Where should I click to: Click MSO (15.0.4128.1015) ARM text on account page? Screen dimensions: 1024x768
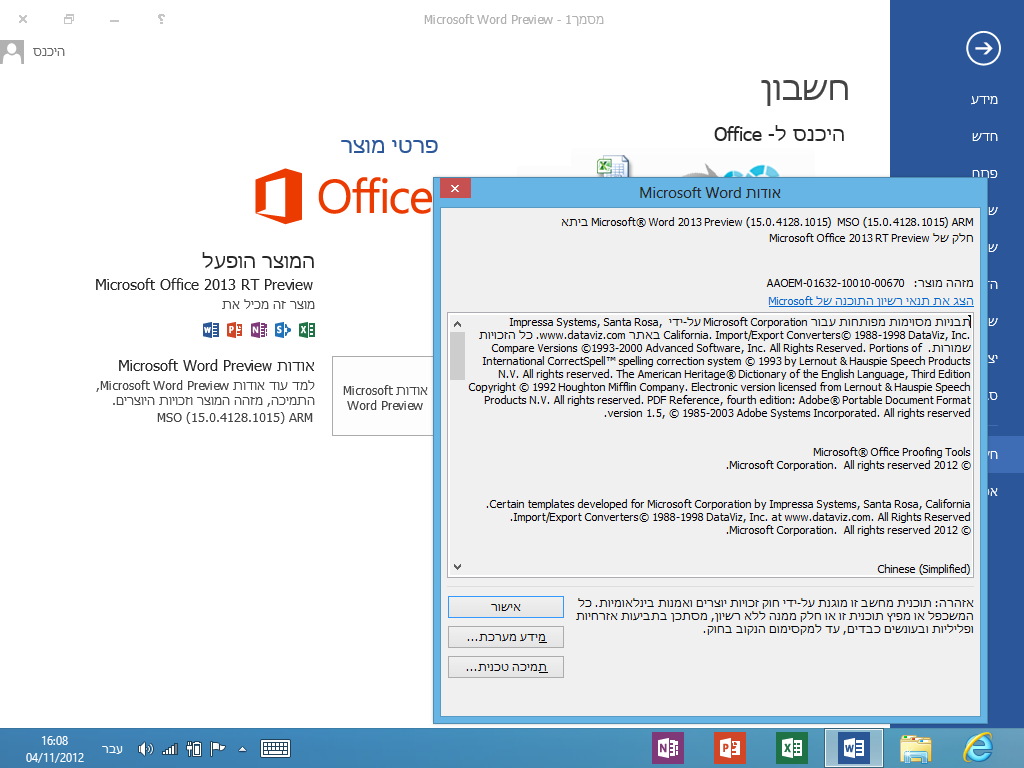click(x=234, y=417)
